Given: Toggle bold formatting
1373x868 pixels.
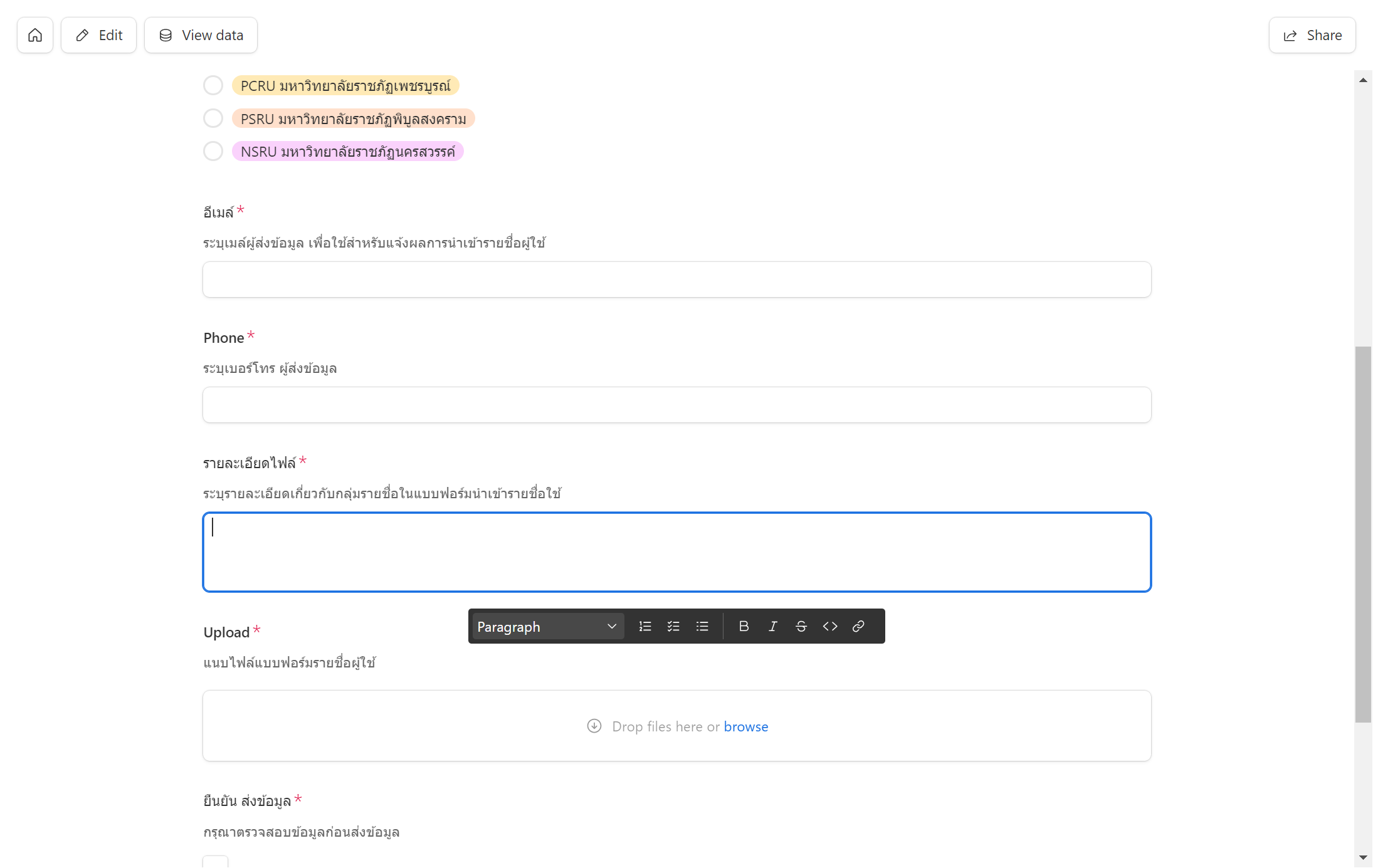Looking at the screenshot, I should point(744,626).
